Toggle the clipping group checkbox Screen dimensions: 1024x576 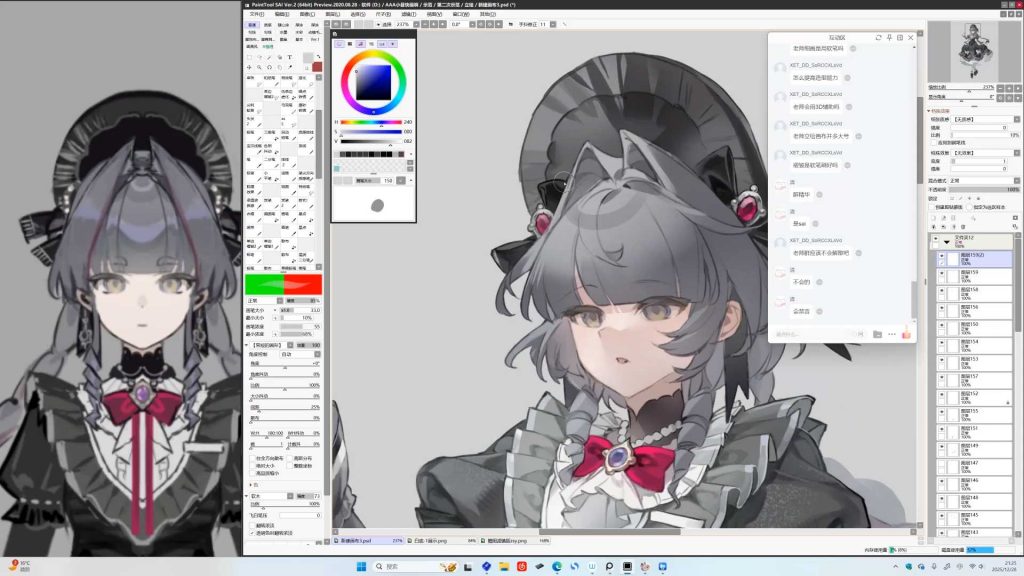pyautogui.click(x=934, y=207)
